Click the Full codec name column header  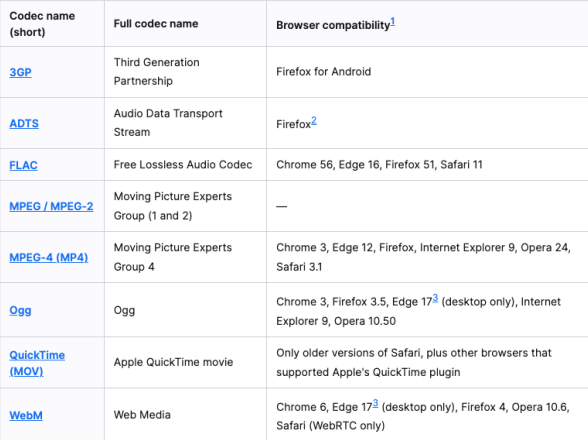pyautogui.click(x=156, y=24)
